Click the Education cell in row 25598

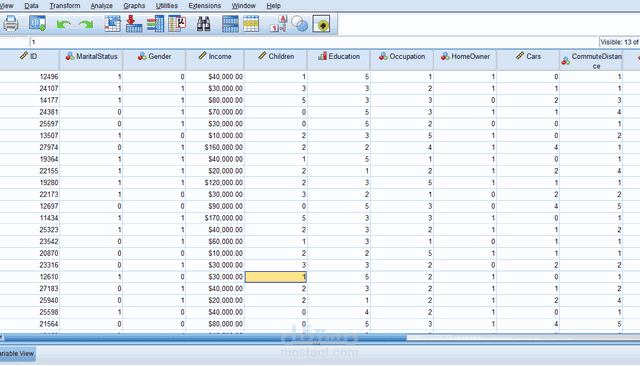click(339, 312)
